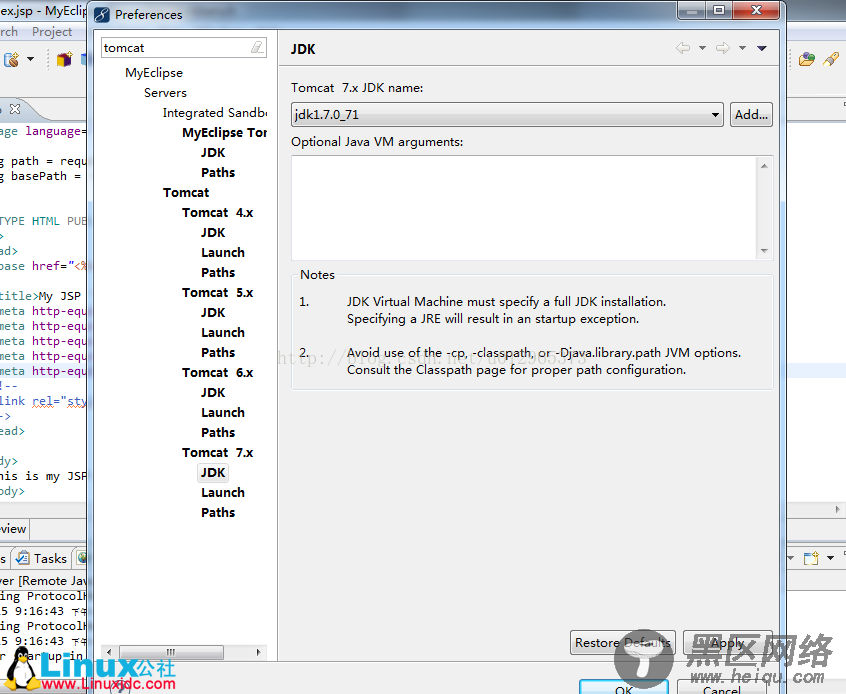Click the new console icon in the bottom panel toolbar

(811, 558)
